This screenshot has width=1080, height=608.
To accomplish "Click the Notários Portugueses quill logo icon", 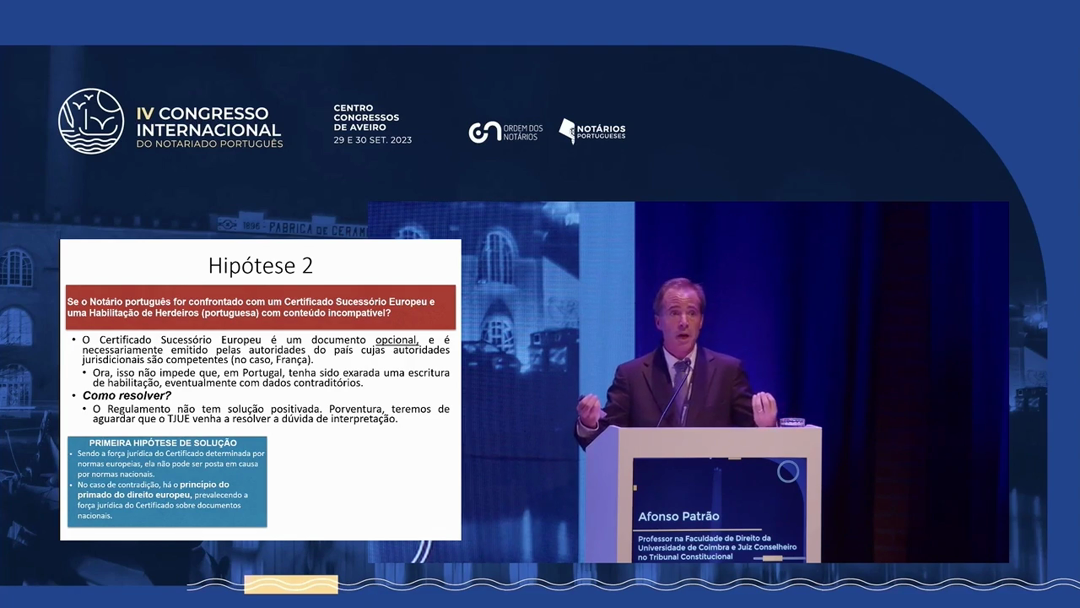I will pyautogui.click(x=567, y=131).
